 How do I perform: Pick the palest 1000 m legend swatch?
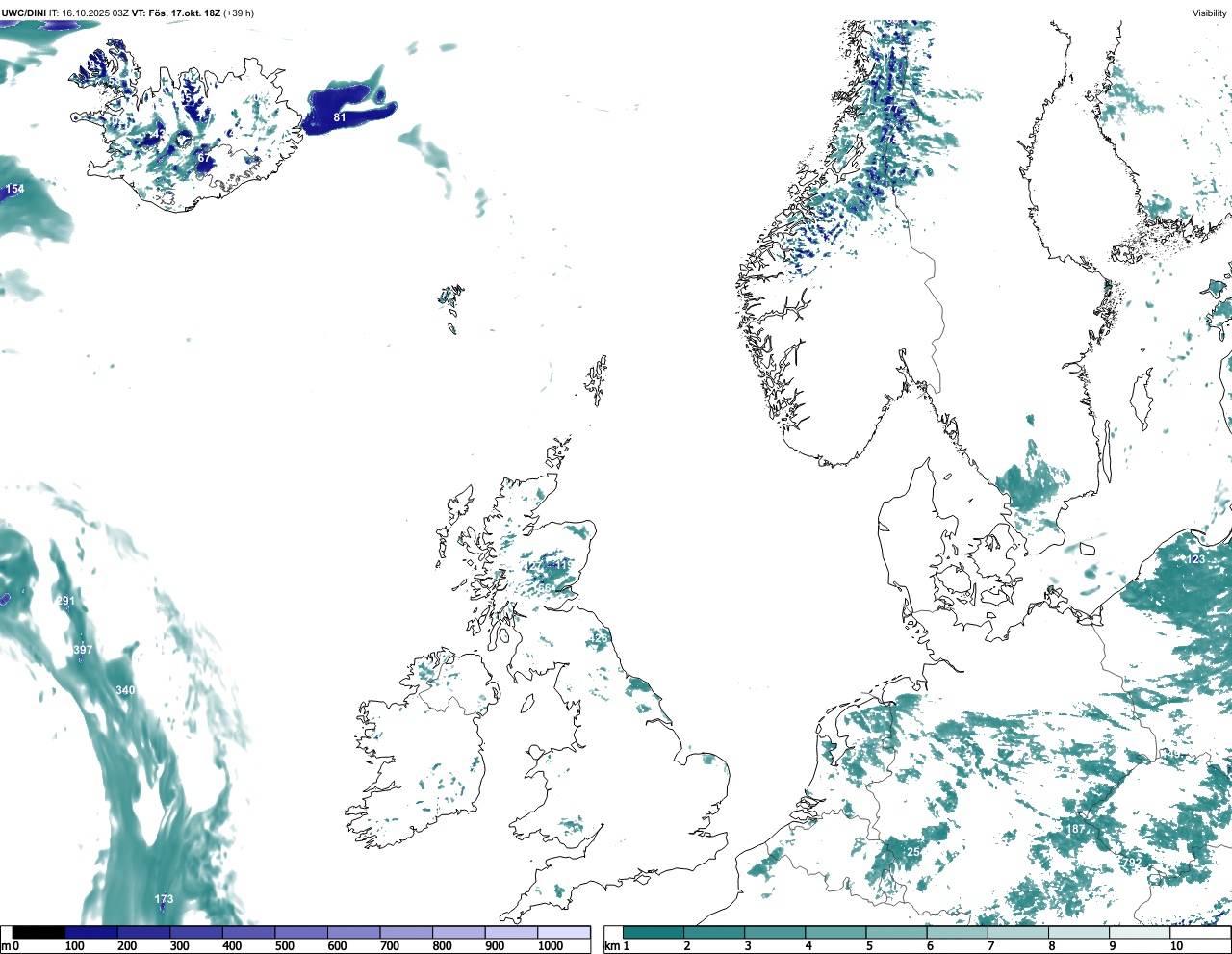pyautogui.click(x=563, y=933)
